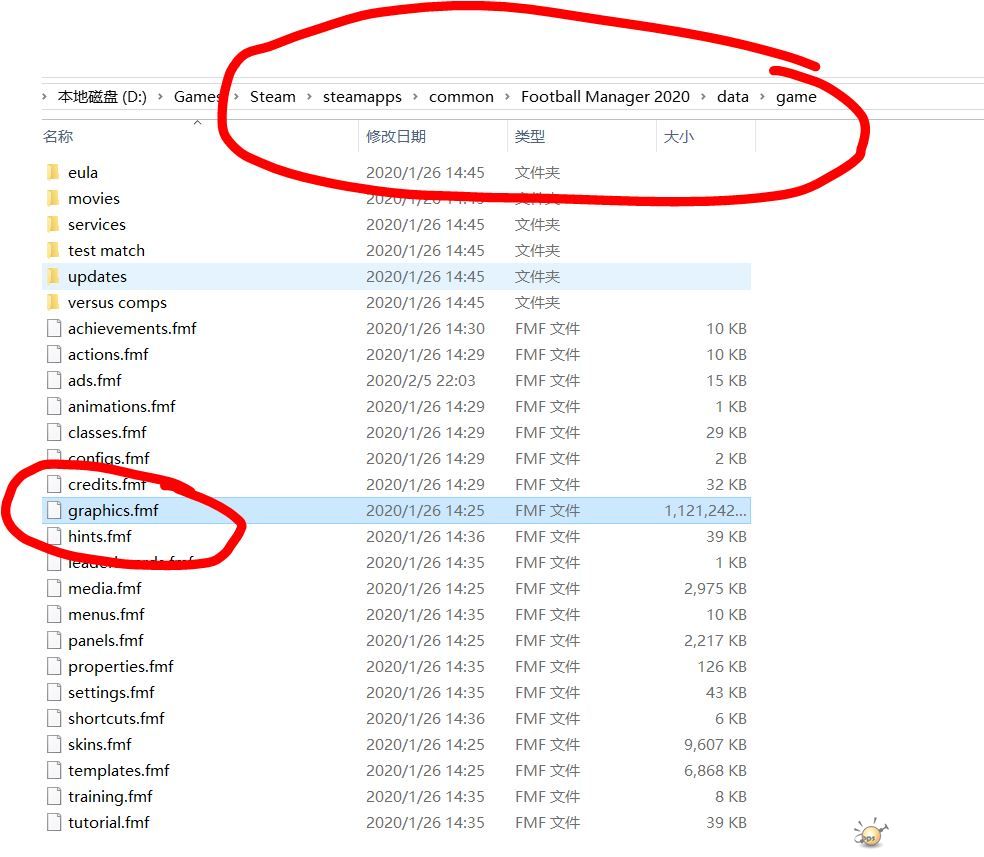Select file name properties.fmf
This screenshot has height=857, width=984.
(120, 666)
